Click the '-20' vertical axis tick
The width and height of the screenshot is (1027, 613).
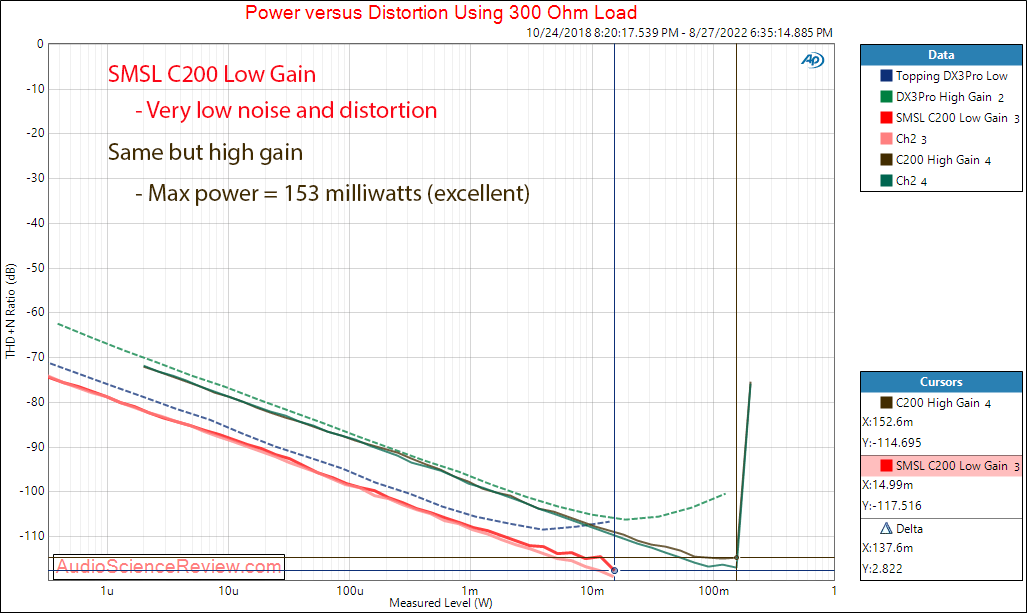pyautogui.click(x=35, y=134)
